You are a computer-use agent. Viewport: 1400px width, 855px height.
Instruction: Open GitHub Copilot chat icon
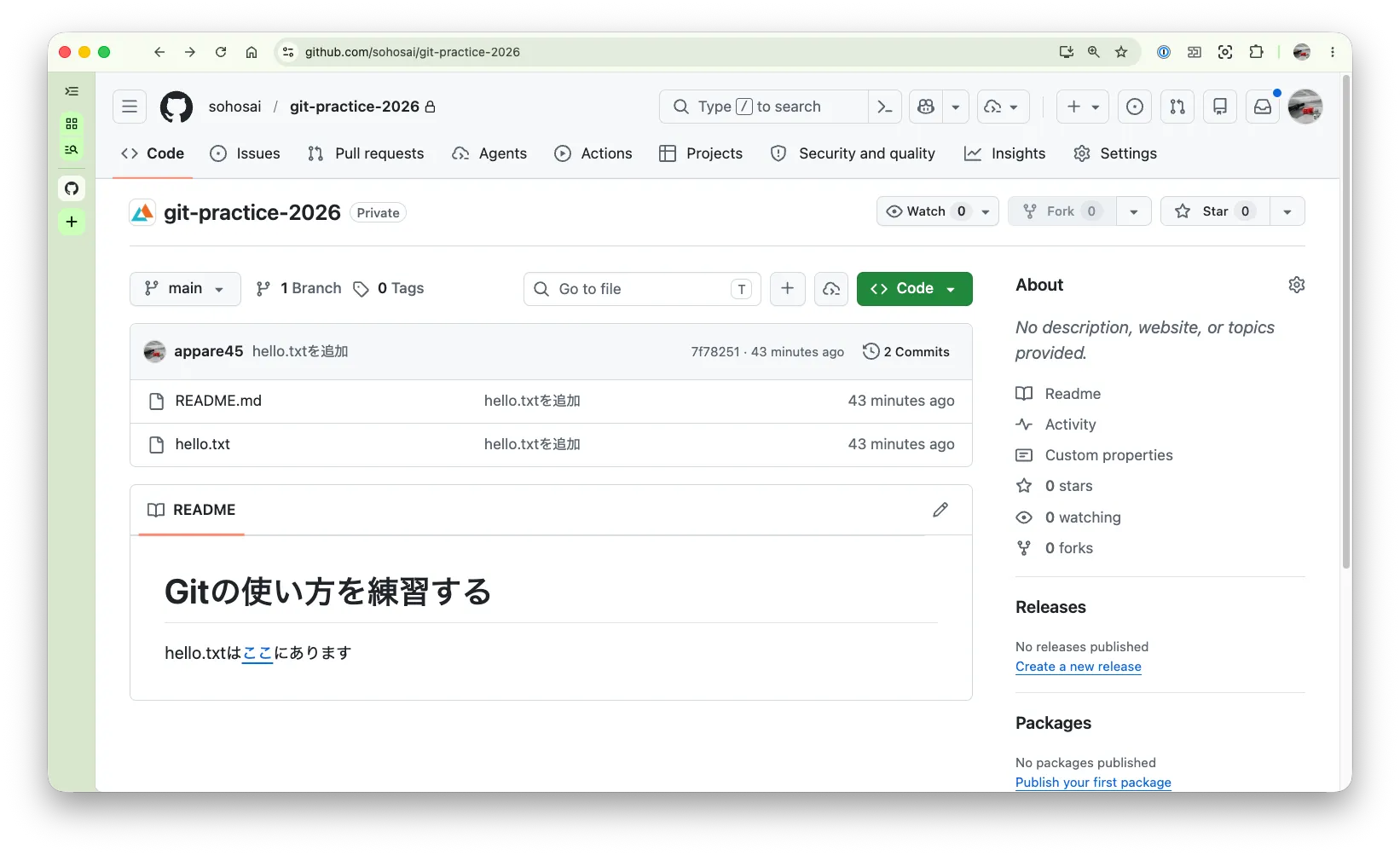tap(926, 107)
